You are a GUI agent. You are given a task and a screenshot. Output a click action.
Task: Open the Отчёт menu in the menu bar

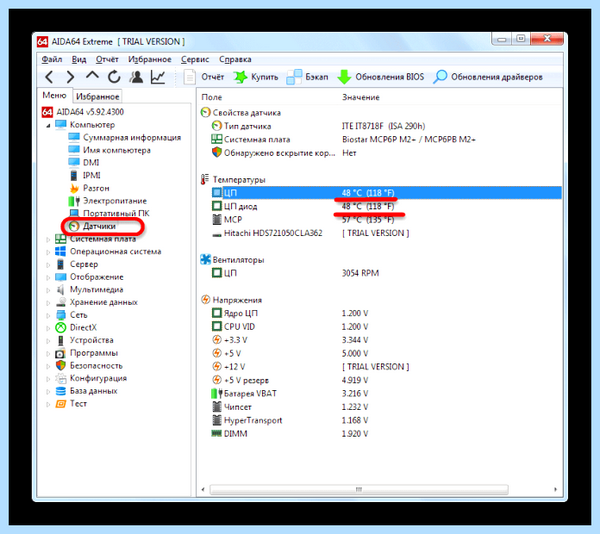(107, 59)
